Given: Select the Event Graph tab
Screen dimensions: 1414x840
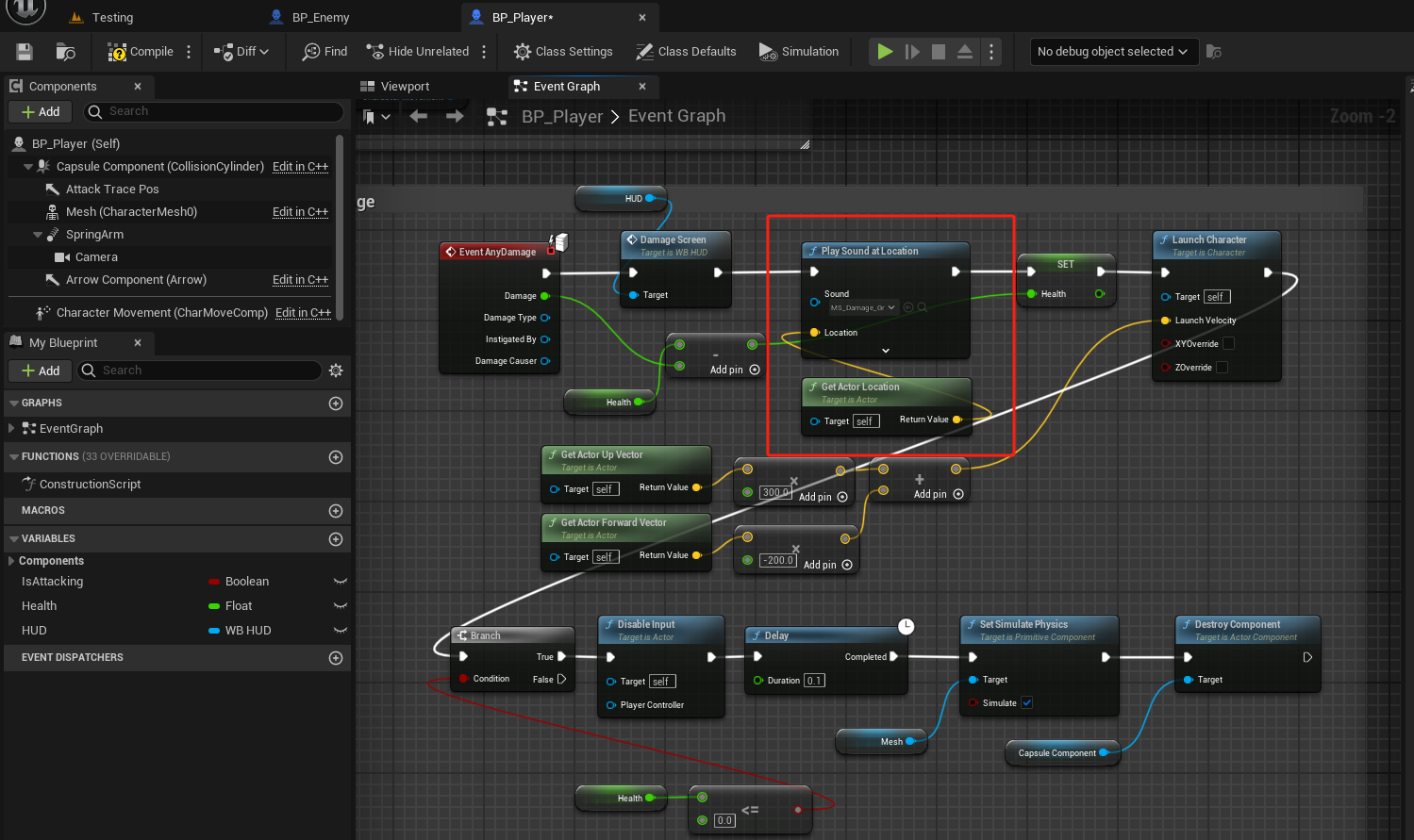Looking at the screenshot, I should 567,87.
